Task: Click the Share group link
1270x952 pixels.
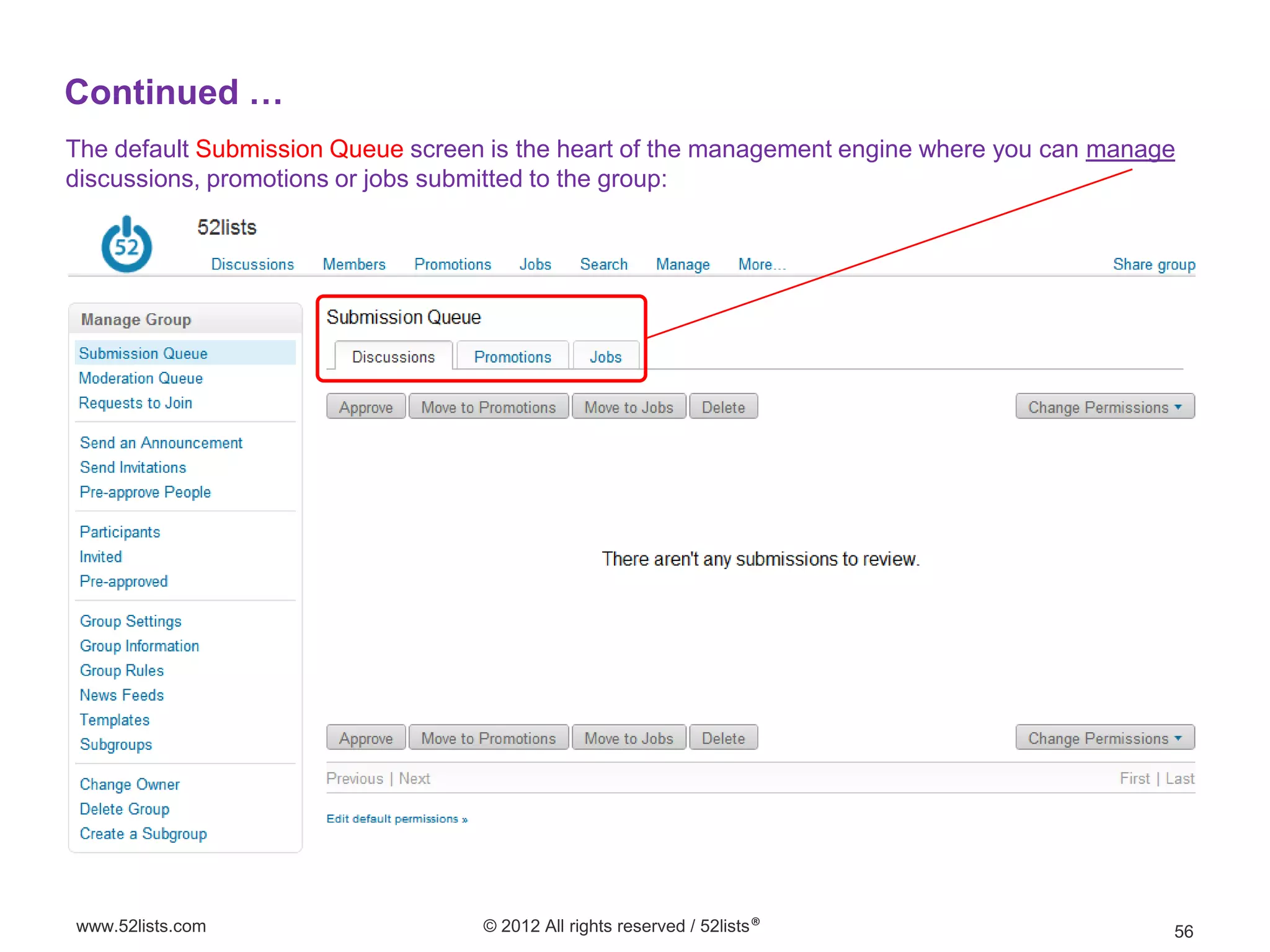Action: (1154, 265)
